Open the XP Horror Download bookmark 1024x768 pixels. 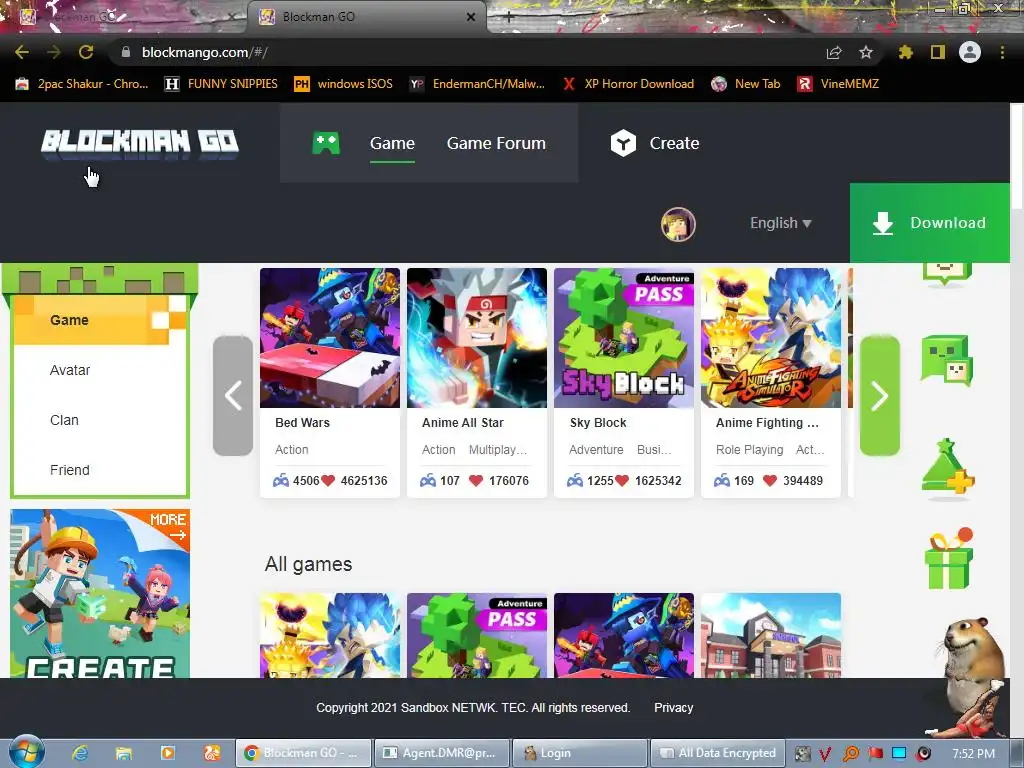click(628, 84)
